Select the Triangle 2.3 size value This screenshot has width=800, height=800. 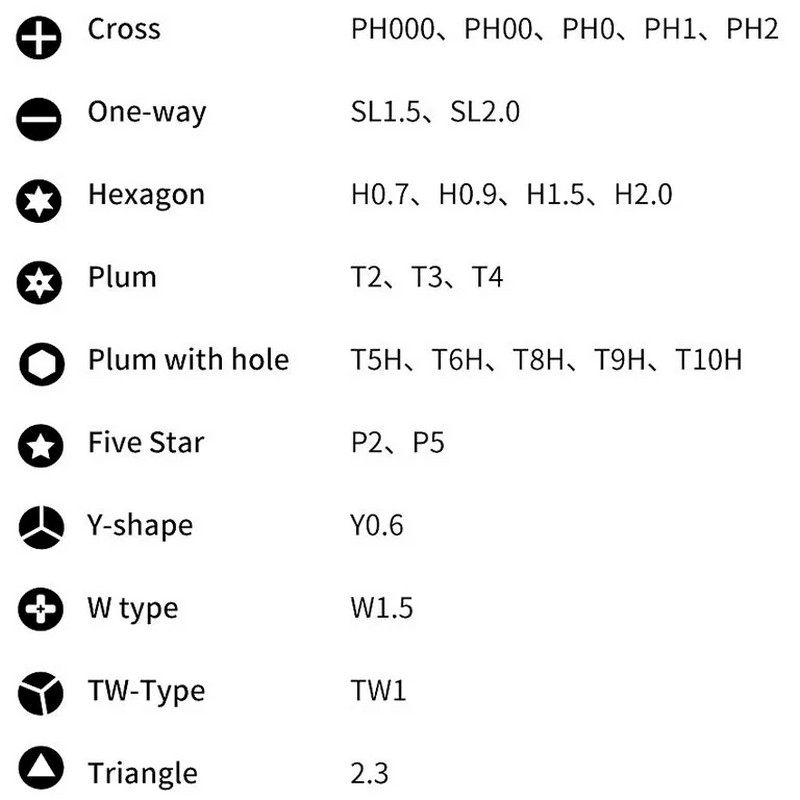click(x=369, y=773)
